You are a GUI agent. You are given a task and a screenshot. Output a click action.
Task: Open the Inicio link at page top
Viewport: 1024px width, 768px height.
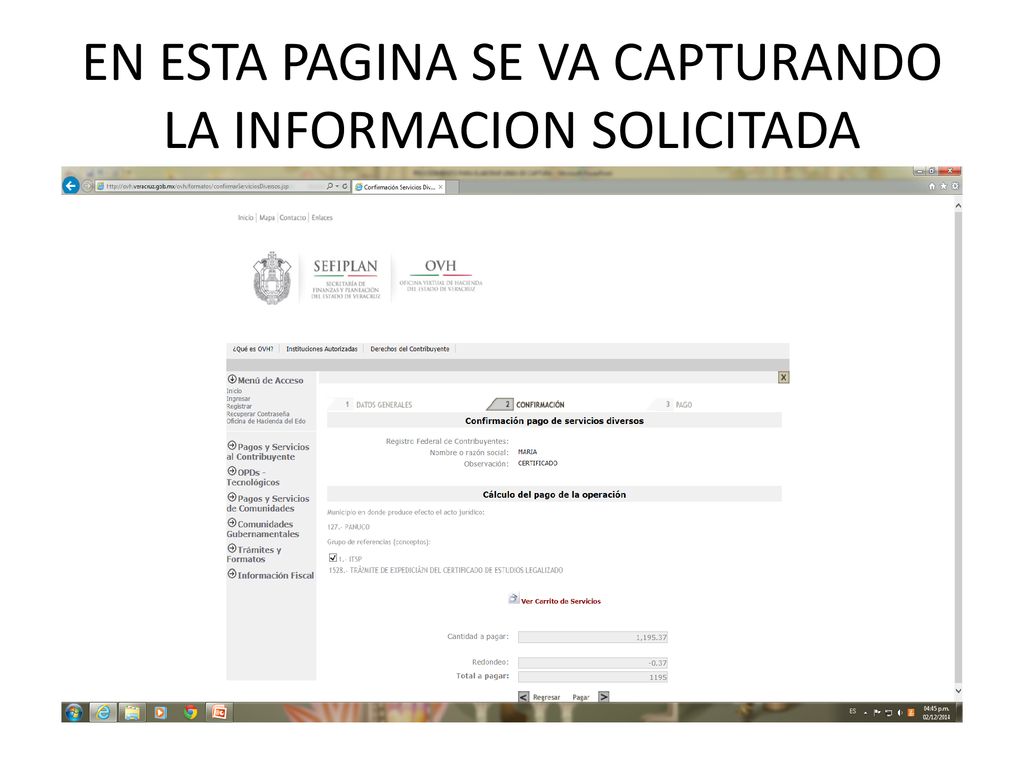pyautogui.click(x=246, y=217)
